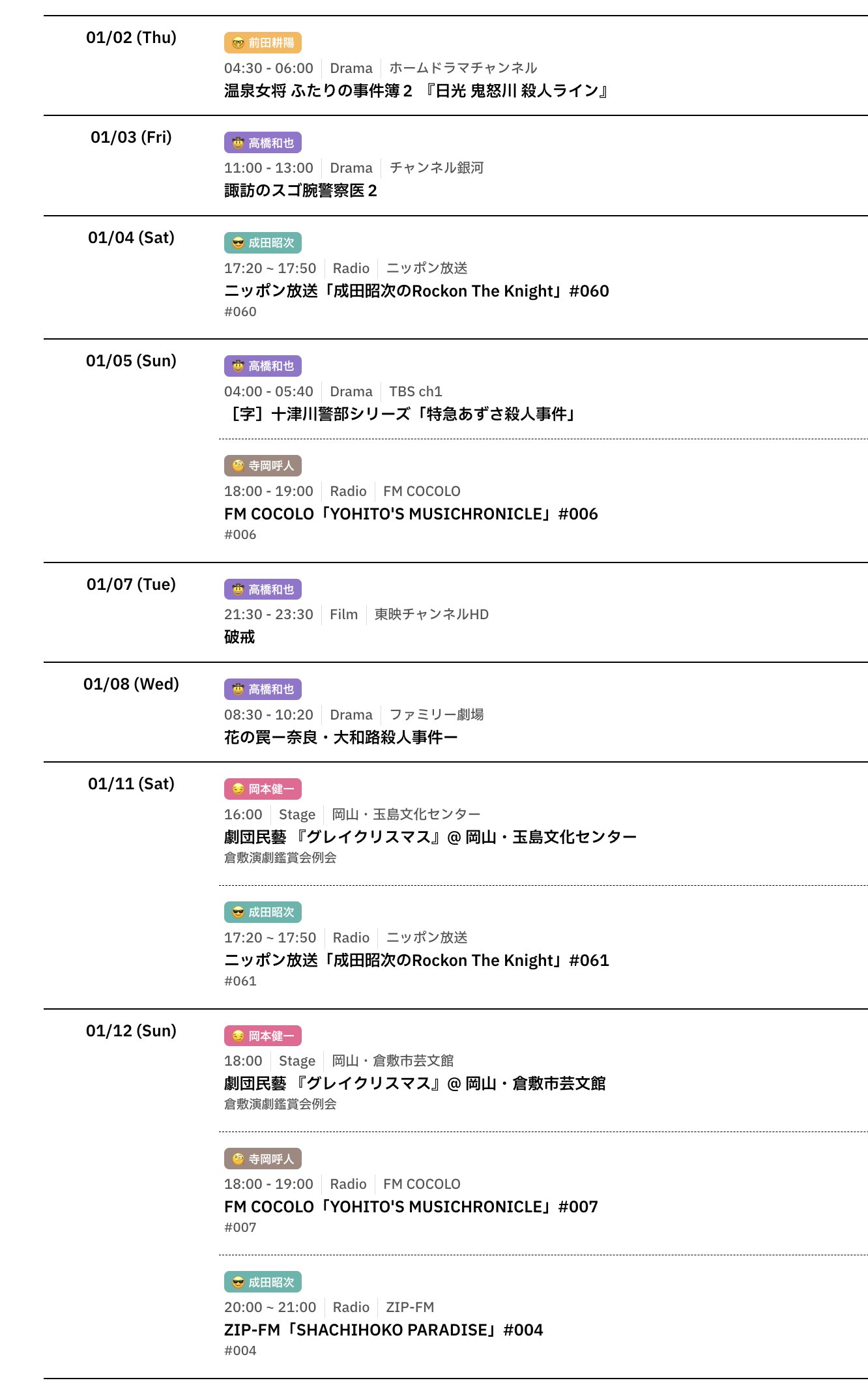This screenshot has width=868, height=1387.
Task: Select the 高橋和也 tag above 花の罠
Action: [x=263, y=690]
